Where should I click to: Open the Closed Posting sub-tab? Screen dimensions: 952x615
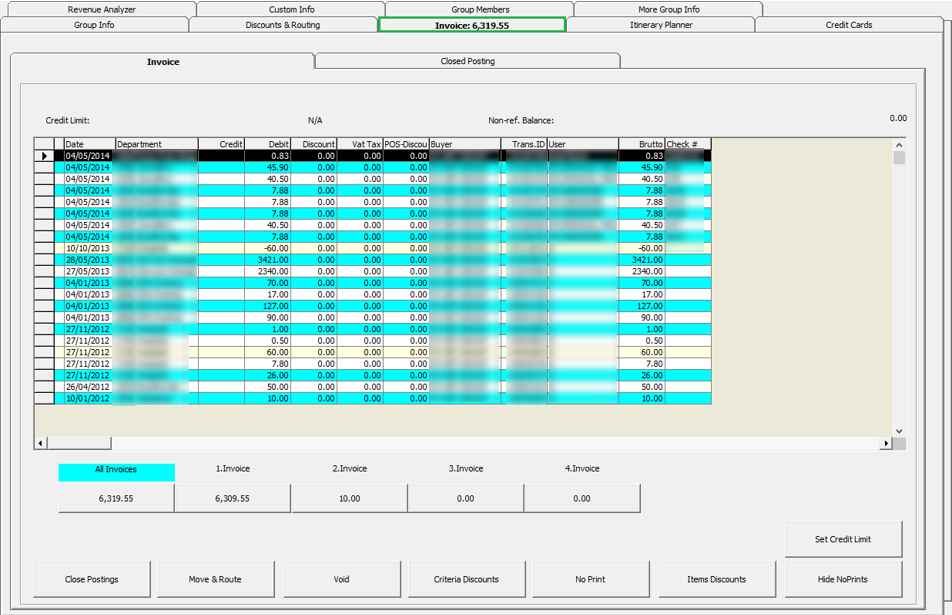(x=468, y=61)
